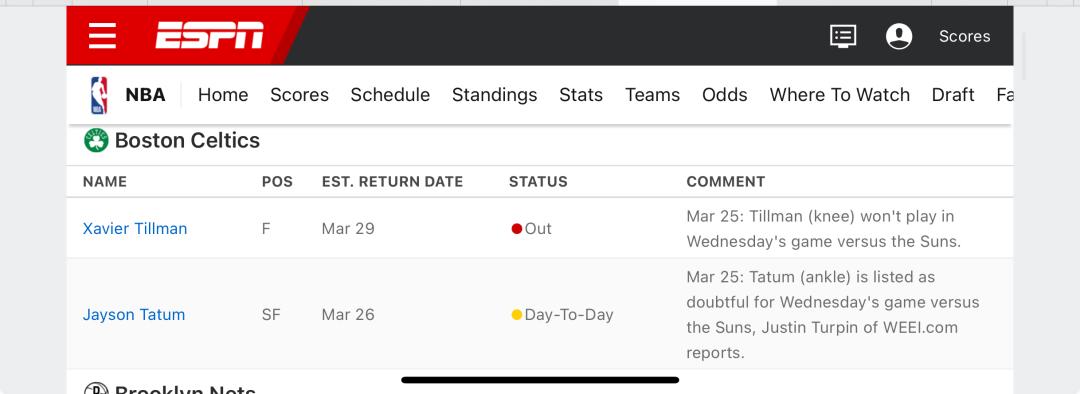Select the Scores tab in NBA navigation
Screen dimensions: 1080x394
pos(299,95)
